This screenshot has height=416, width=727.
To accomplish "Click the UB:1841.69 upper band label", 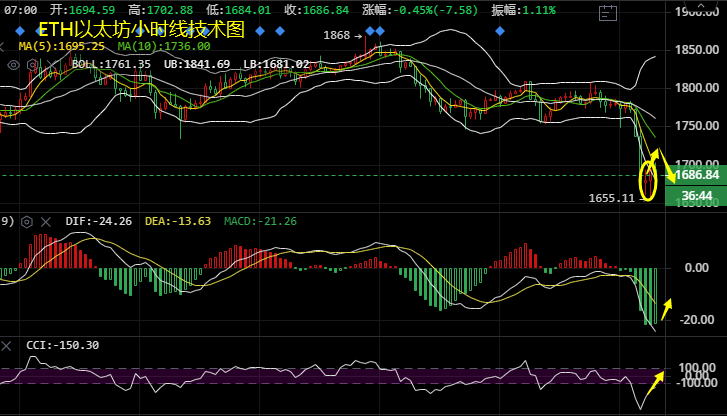I will 197,64.
